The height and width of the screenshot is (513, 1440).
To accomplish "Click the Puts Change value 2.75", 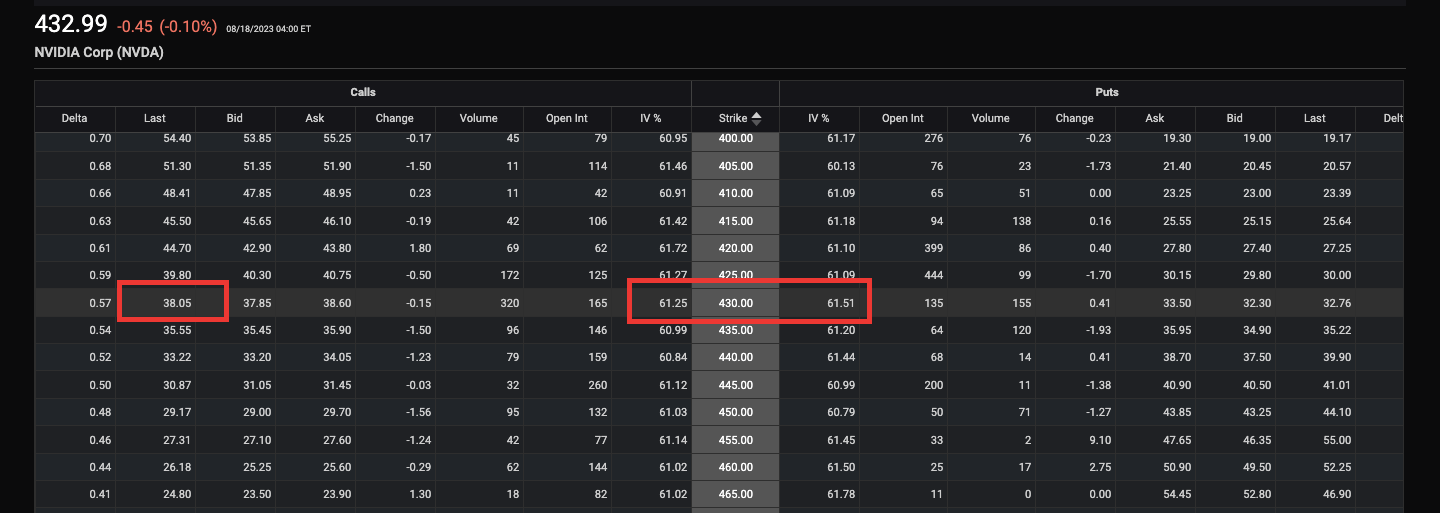I will coord(1100,468).
